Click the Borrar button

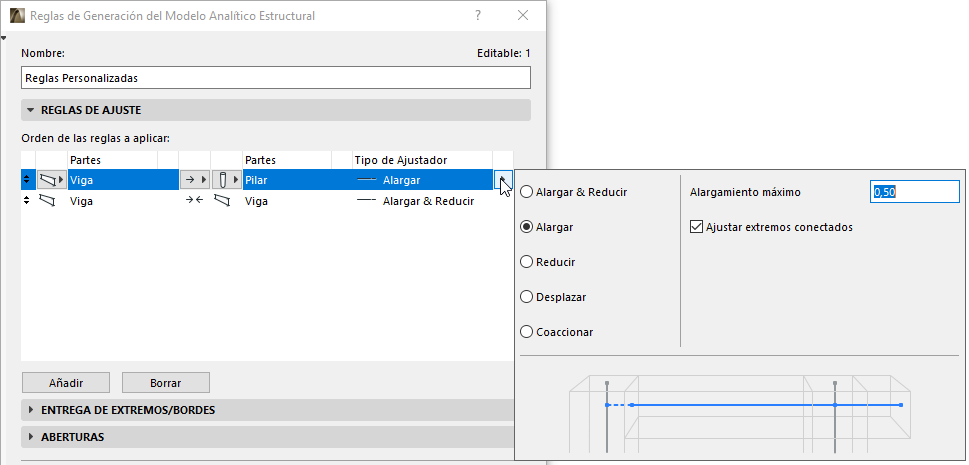pyautogui.click(x=166, y=383)
